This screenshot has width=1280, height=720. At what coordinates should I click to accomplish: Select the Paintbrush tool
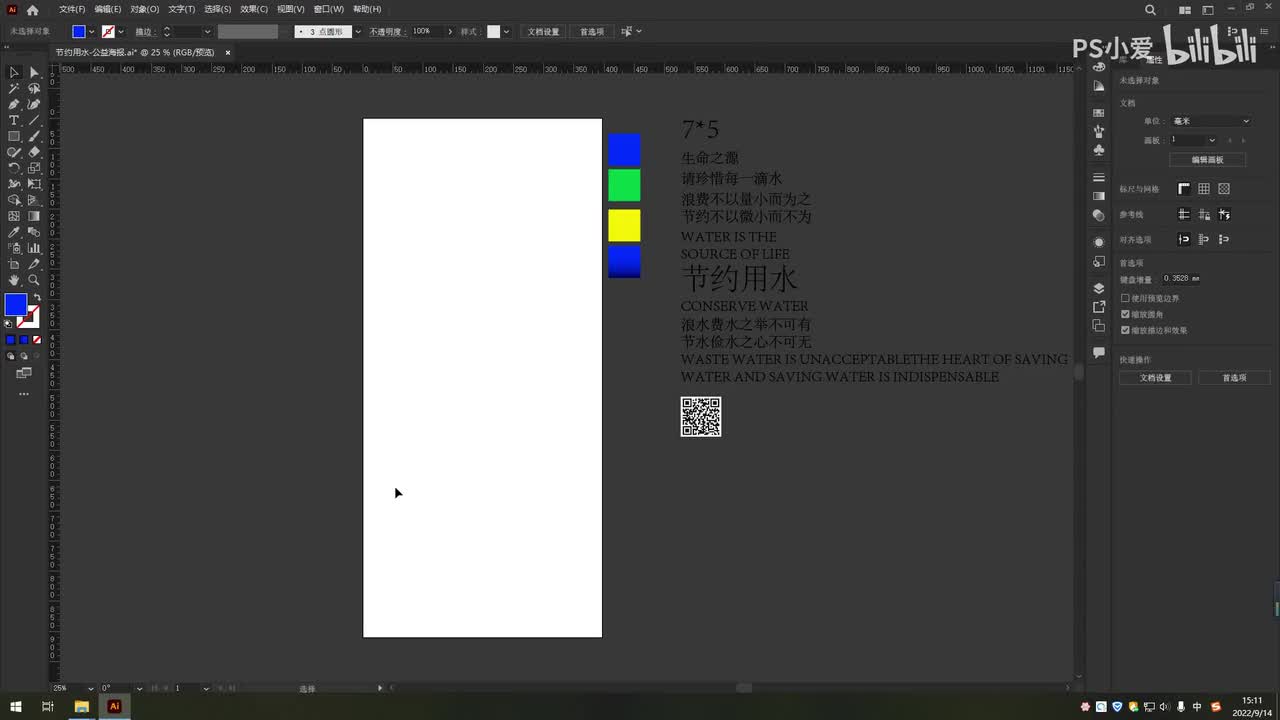point(34,136)
